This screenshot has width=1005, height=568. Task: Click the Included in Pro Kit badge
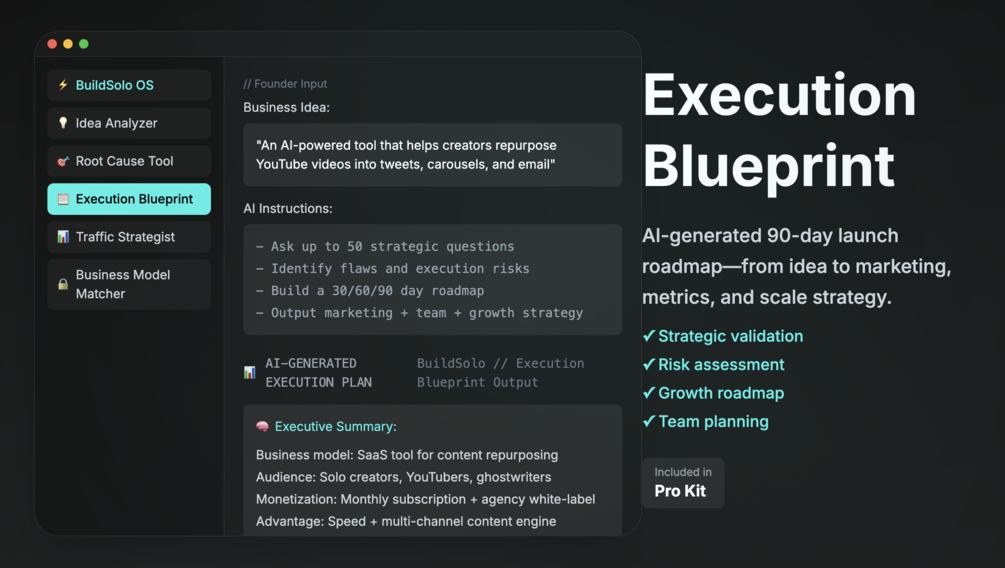click(x=683, y=482)
